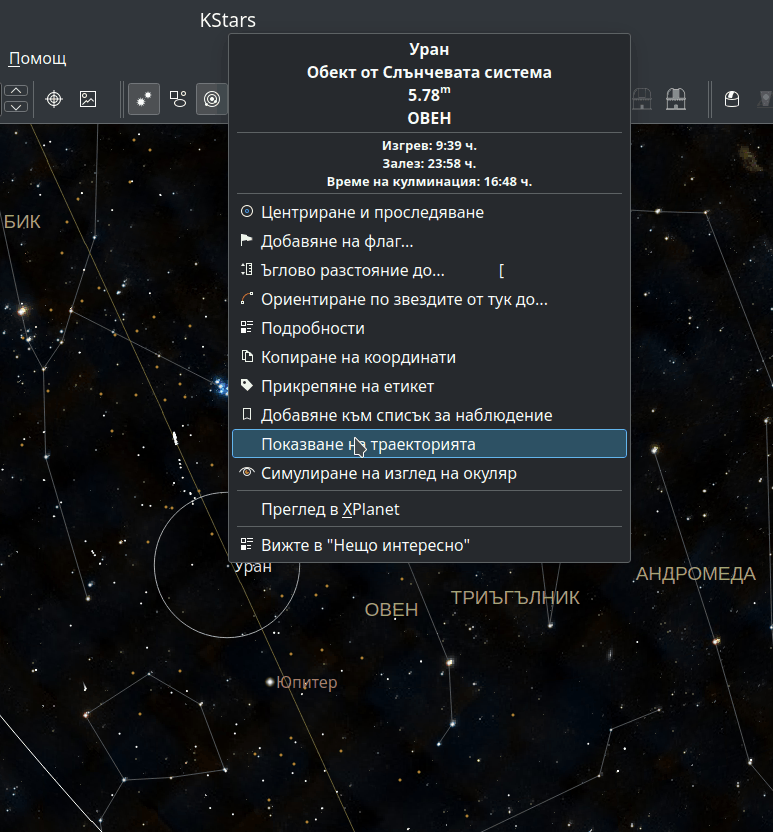Viewport: 773px width, 832px height.
Task: Click the mouse-shaped toolbar icon
Action: [732, 99]
